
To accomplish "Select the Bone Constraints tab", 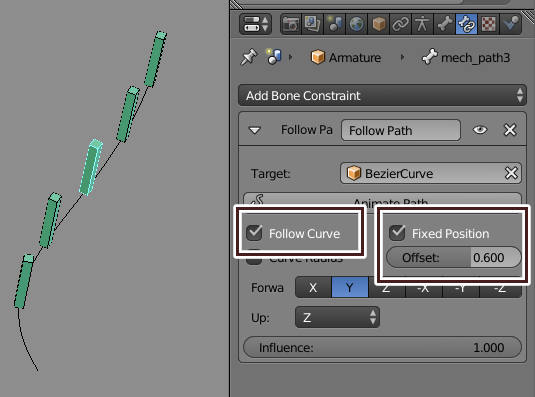I will [466, 24].
